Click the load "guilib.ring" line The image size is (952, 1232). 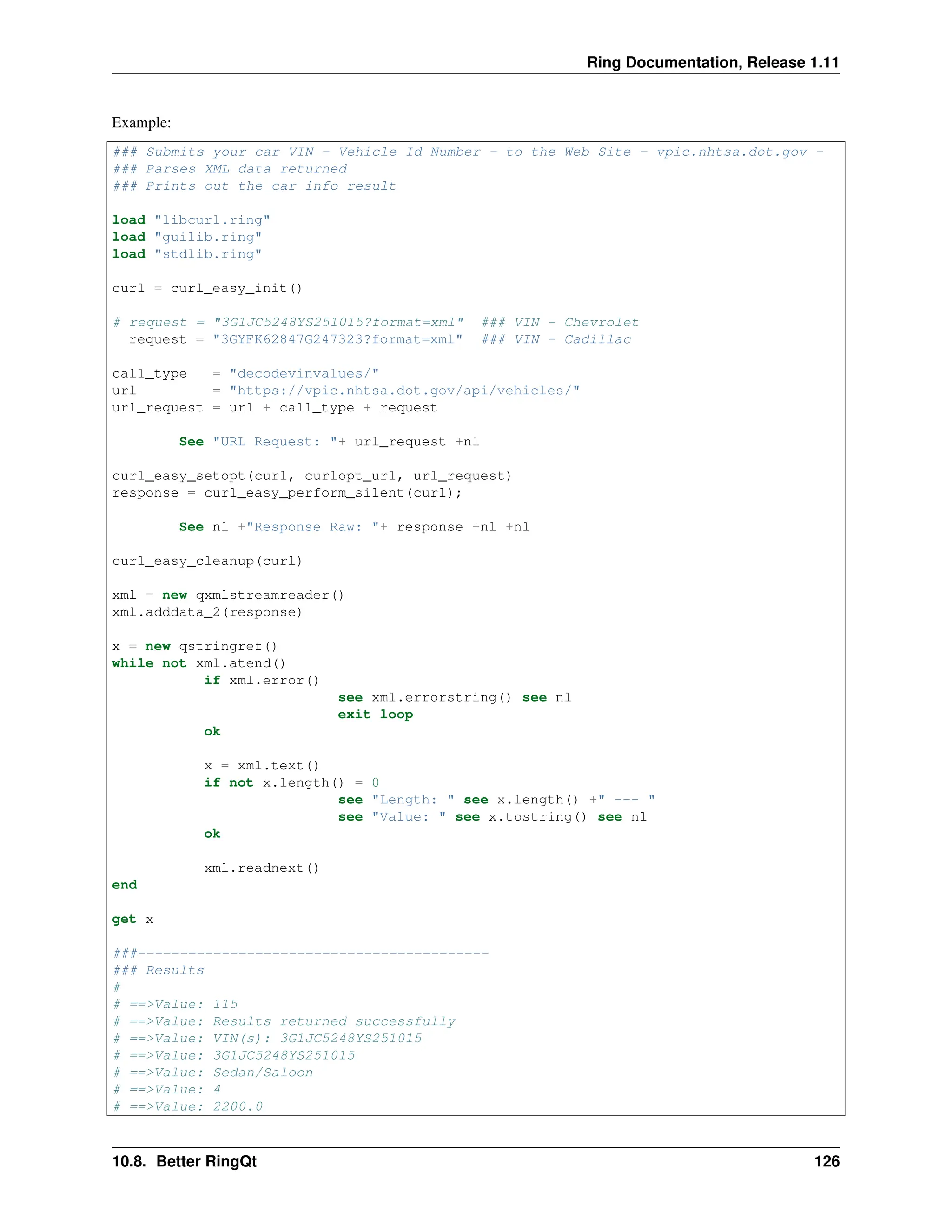click(x=187, y=237)
